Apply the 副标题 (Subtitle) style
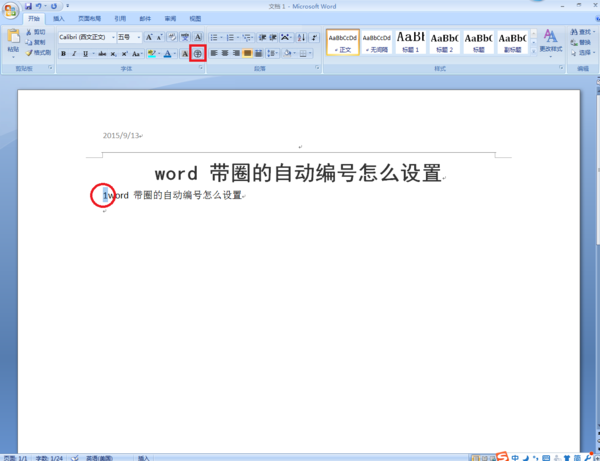Image resolution: width=600 pixels, height=461 pixels. 513,42
